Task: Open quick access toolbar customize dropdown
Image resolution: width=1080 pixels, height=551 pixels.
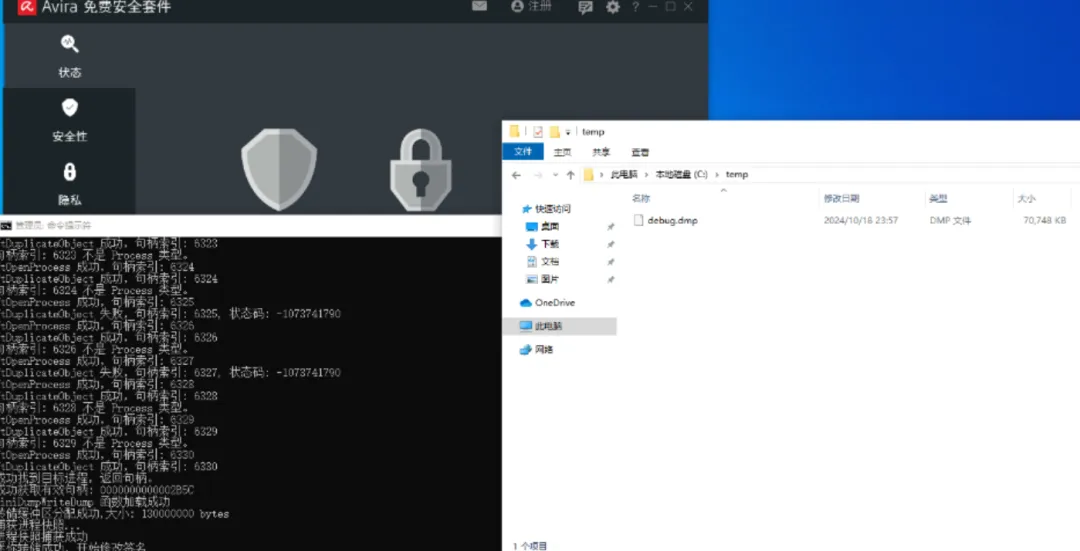Action: point(568,132)
